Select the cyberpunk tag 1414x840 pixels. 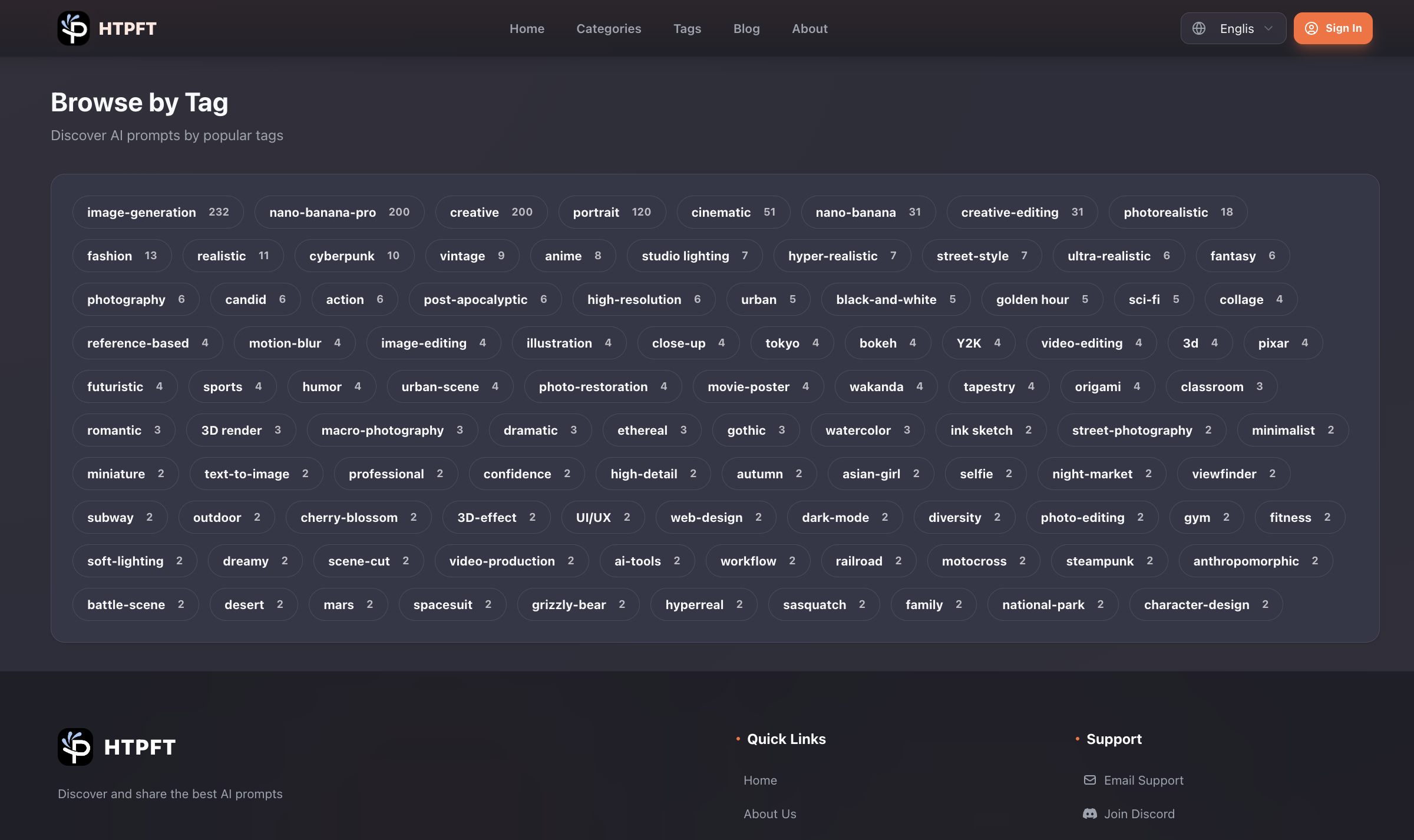point(353,256)
